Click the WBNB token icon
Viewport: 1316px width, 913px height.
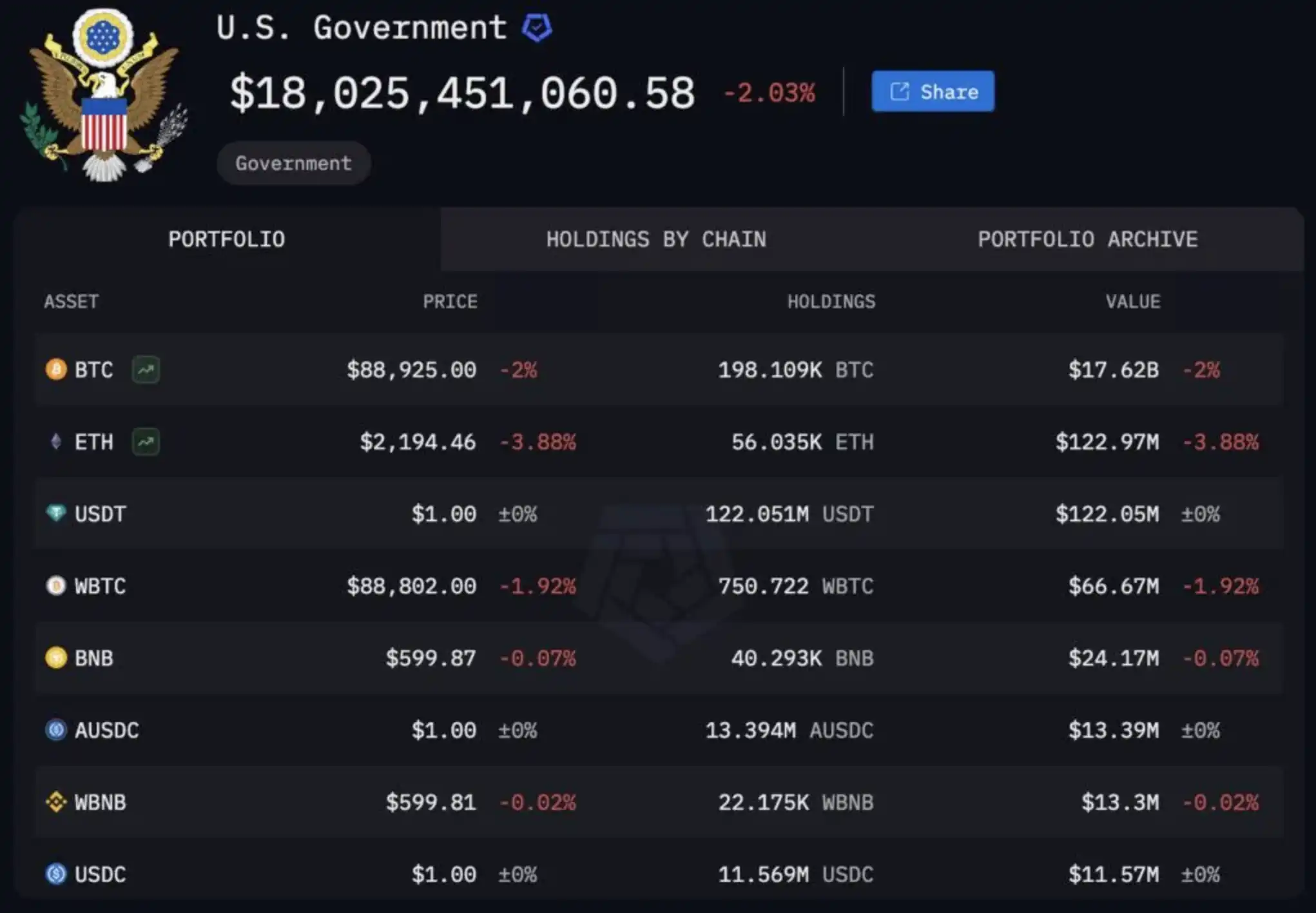coord(56,802)
